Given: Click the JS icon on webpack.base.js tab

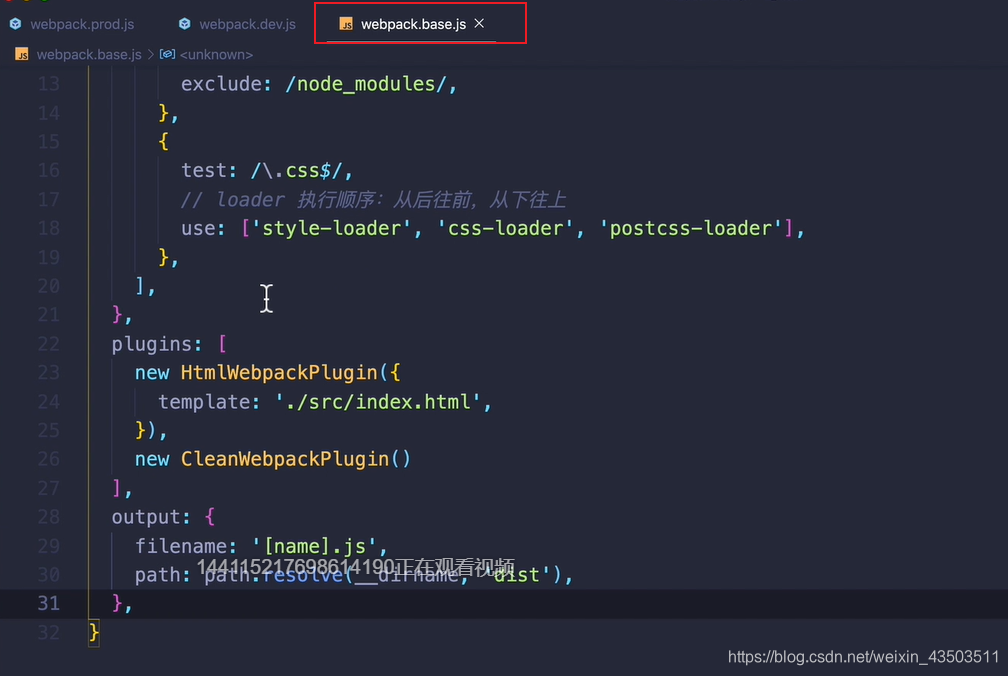Looking at the screenshot, I should pyautogui.click(x=346, y=24).
